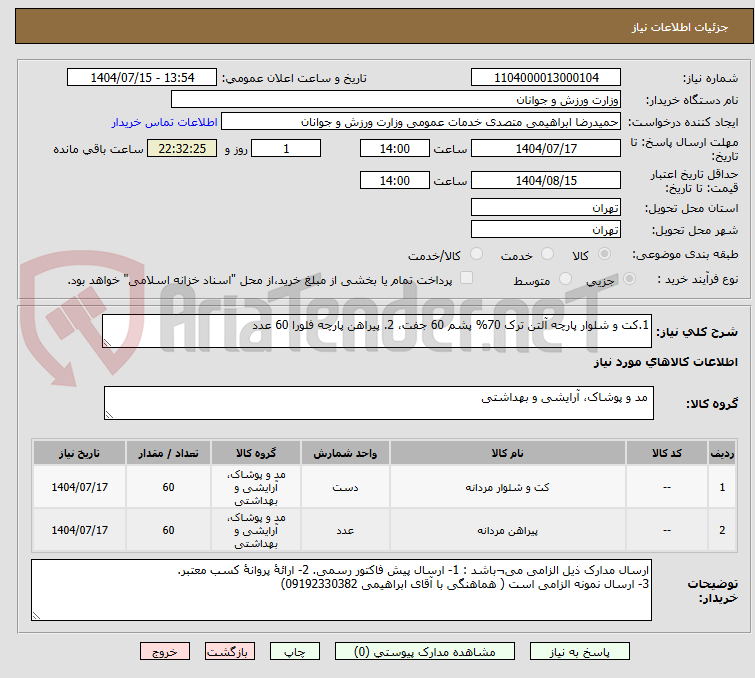The image size is (755, 678).
Task: Click the need number field 1104000013000104
Action: 546,78
